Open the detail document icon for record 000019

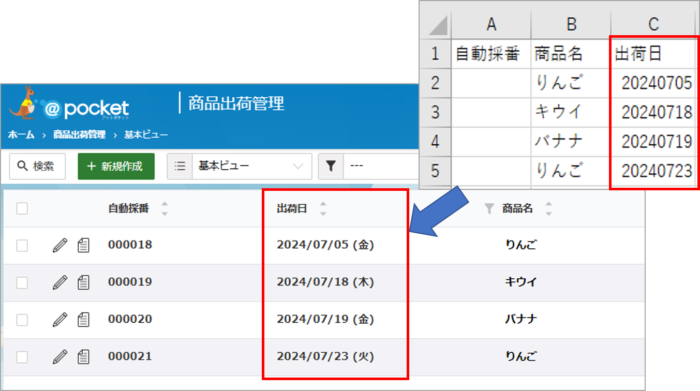tap(83, 282)
